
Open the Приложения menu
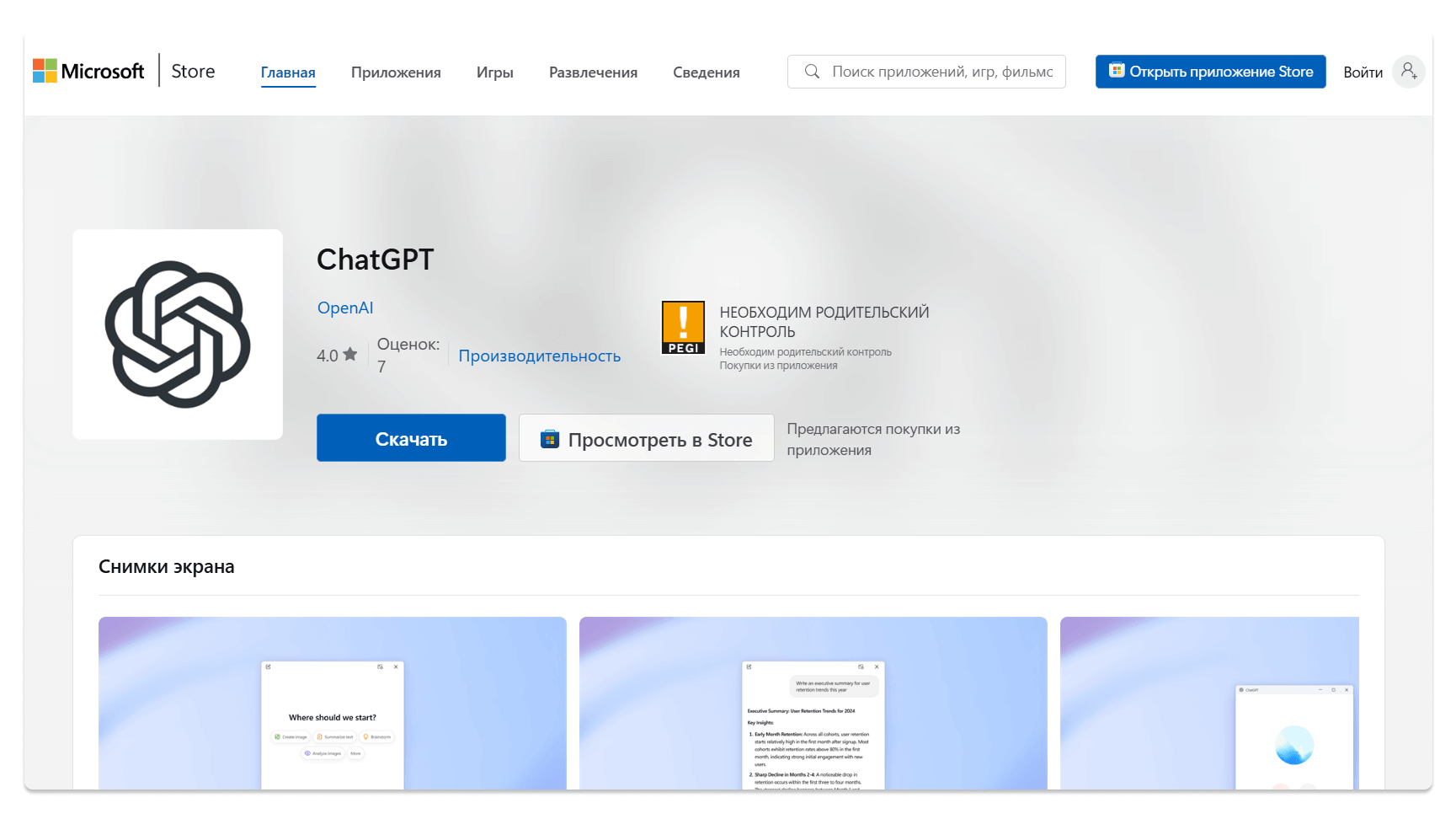pos(396,72)
